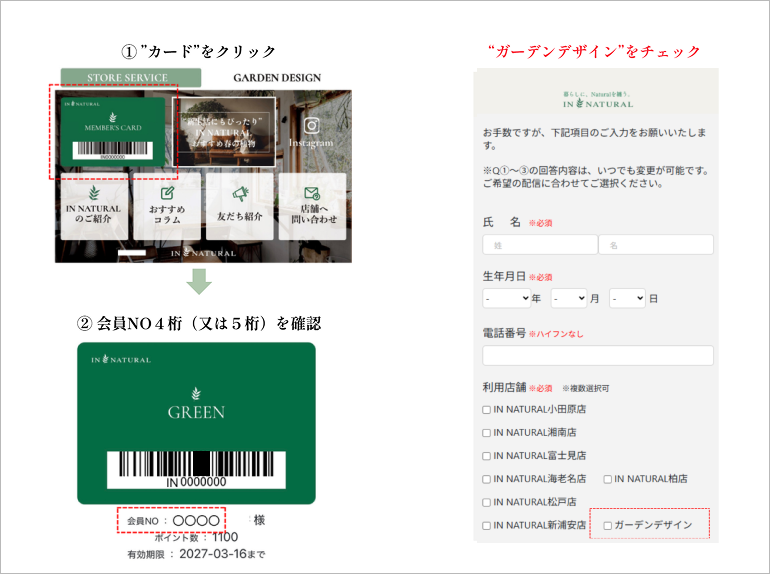Open the 店舗へ問い合わせ mail tile
The image size is (770, 574).
(x=312, y=206)
